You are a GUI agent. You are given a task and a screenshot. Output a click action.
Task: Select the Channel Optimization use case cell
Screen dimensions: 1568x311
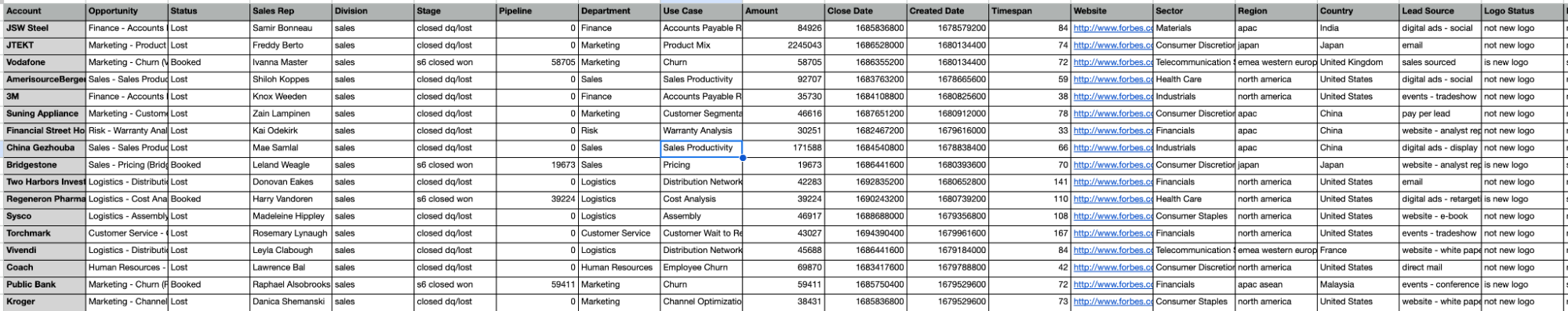[x=701, y=302]
